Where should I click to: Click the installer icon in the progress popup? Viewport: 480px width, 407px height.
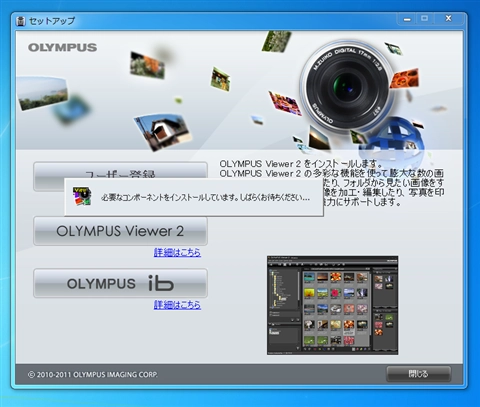point(82,196)
